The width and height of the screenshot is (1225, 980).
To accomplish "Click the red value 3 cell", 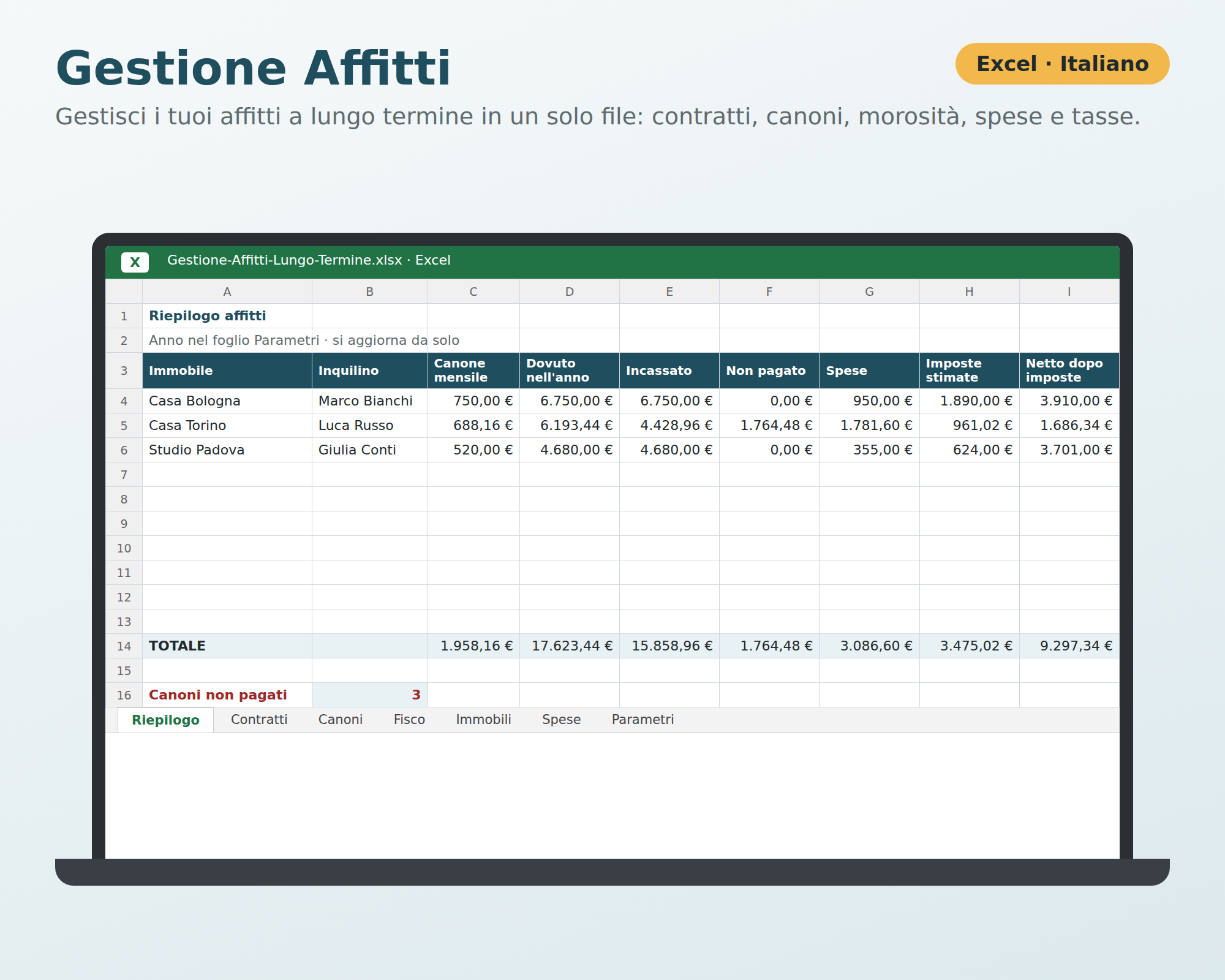I will click(x=370, y=695).
